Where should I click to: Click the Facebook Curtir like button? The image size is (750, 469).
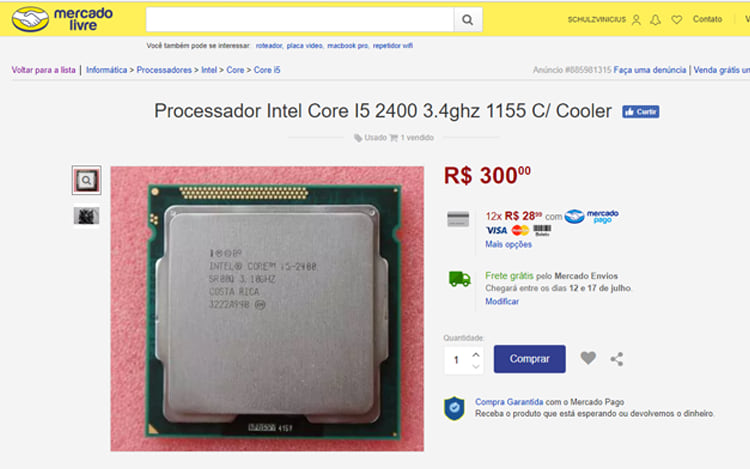640,112
